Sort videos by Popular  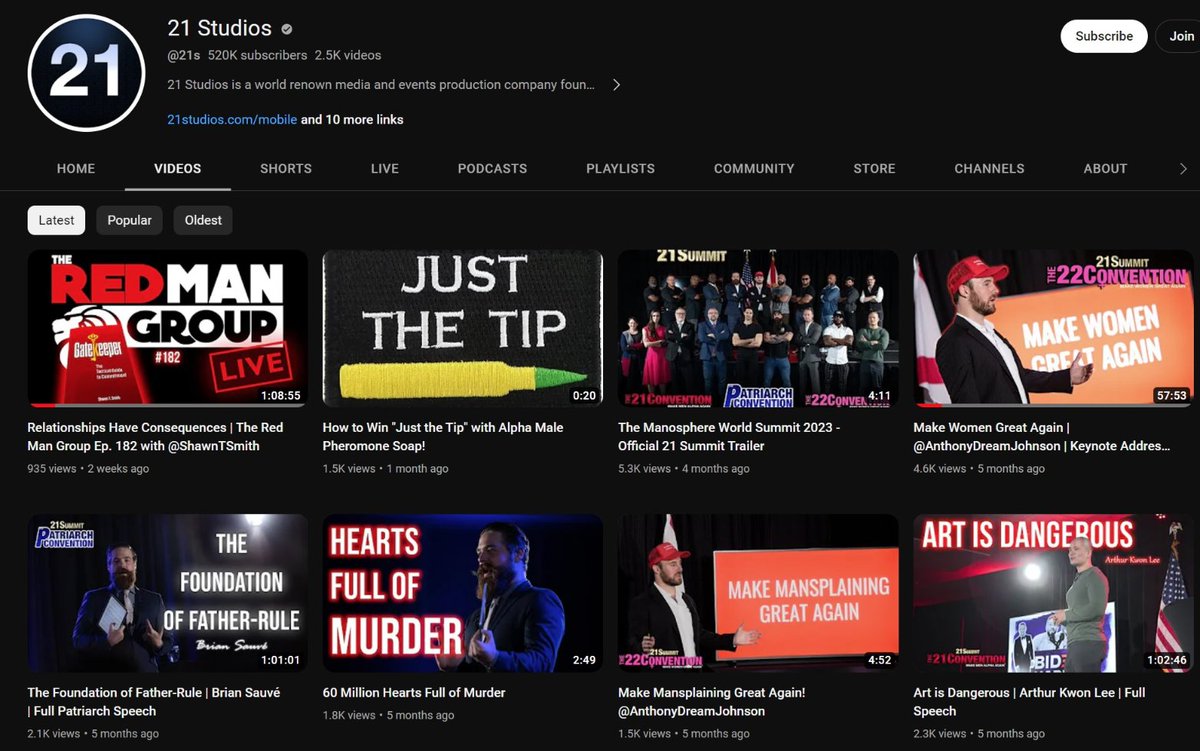[130, 220]
